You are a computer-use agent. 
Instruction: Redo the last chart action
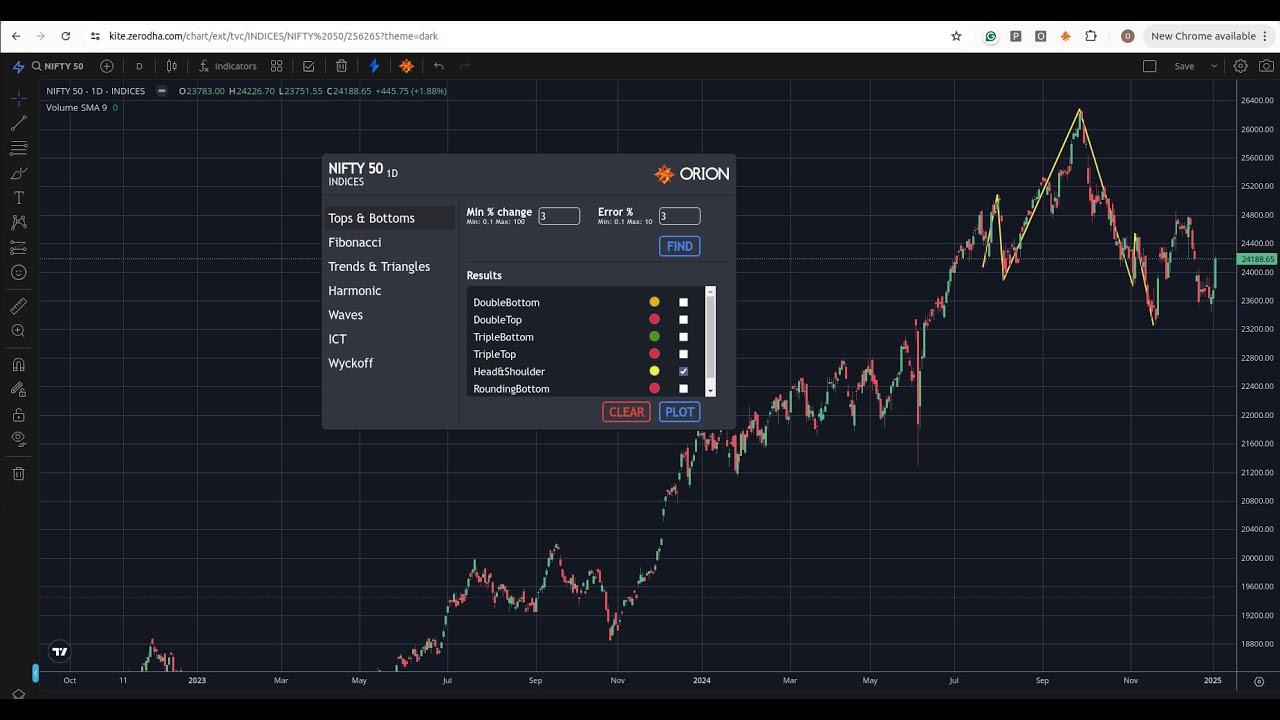tap(464, 66)
